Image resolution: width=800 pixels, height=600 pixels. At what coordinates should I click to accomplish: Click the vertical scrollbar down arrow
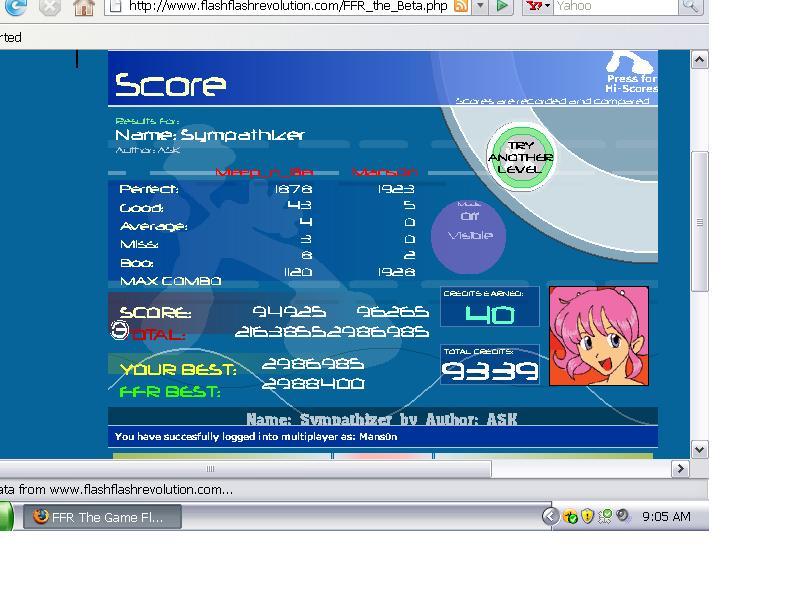(699, 449)
